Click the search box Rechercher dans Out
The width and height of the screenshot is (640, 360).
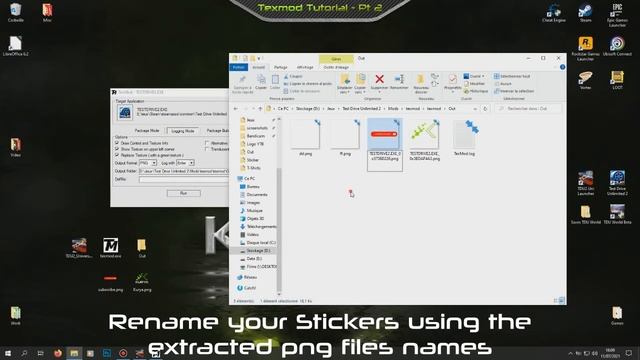tap(528, 109)
